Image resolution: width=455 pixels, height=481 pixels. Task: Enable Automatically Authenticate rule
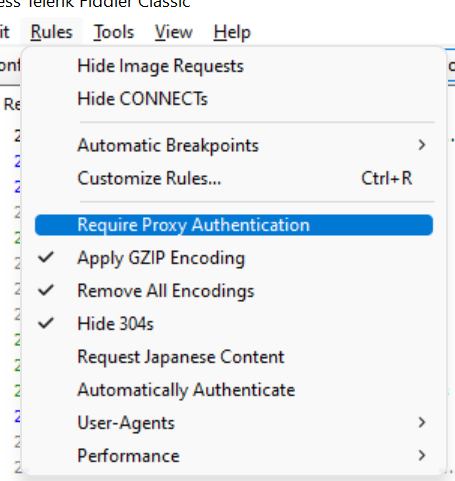click(234, 390)
